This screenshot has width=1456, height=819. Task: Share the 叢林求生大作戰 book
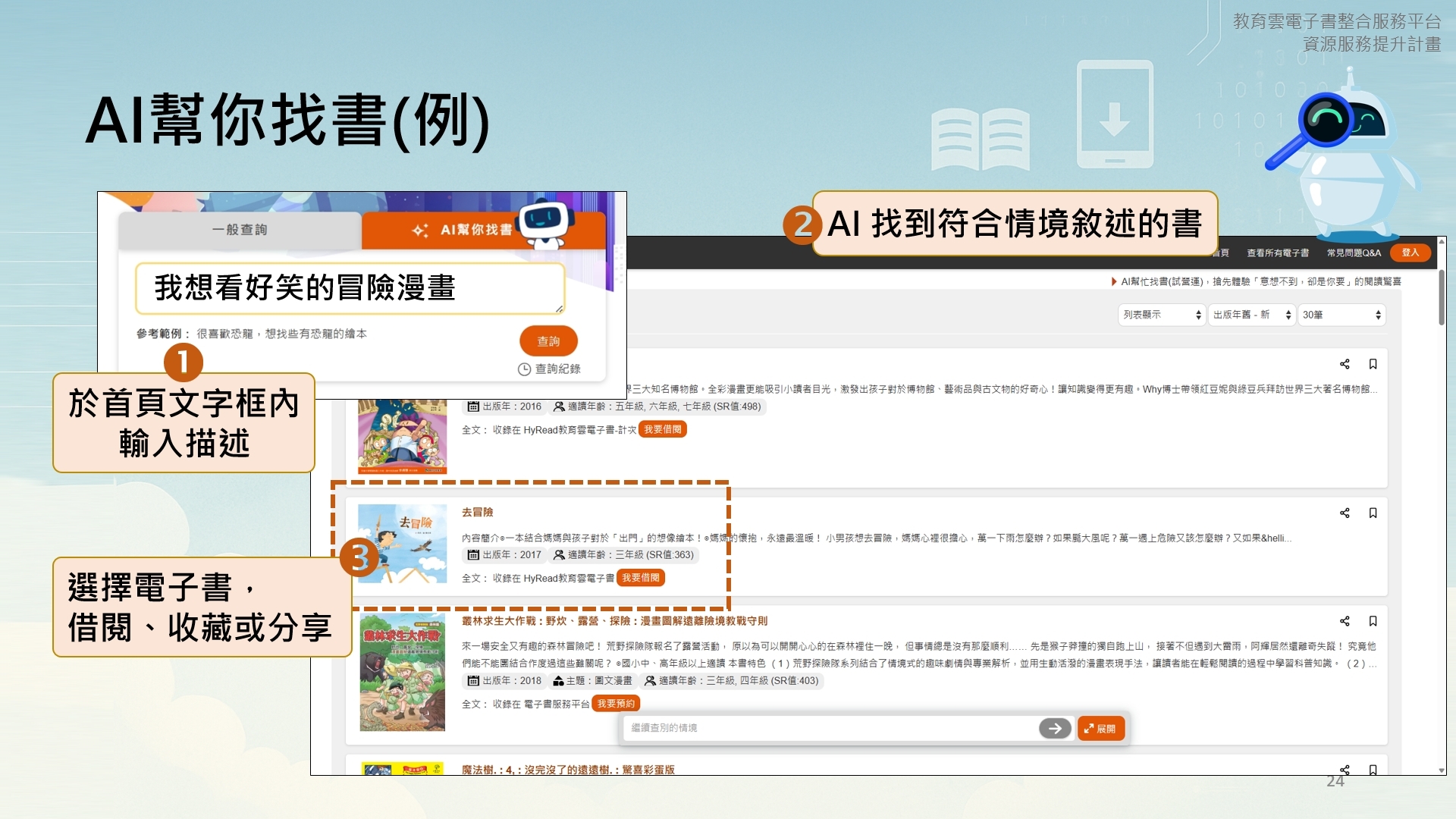click(1345, 622)
